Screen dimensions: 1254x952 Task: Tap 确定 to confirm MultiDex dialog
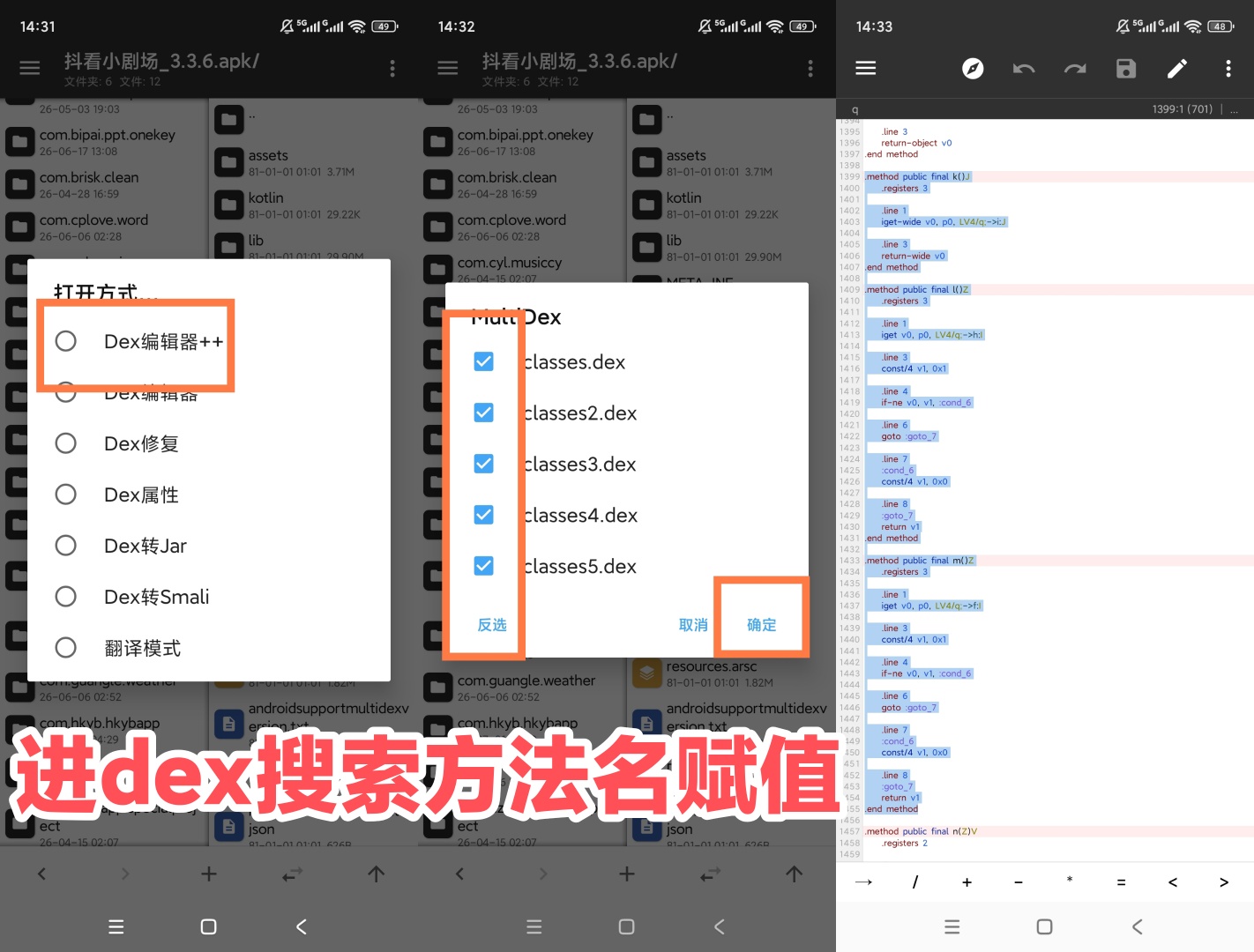click(x=762, y=625)
